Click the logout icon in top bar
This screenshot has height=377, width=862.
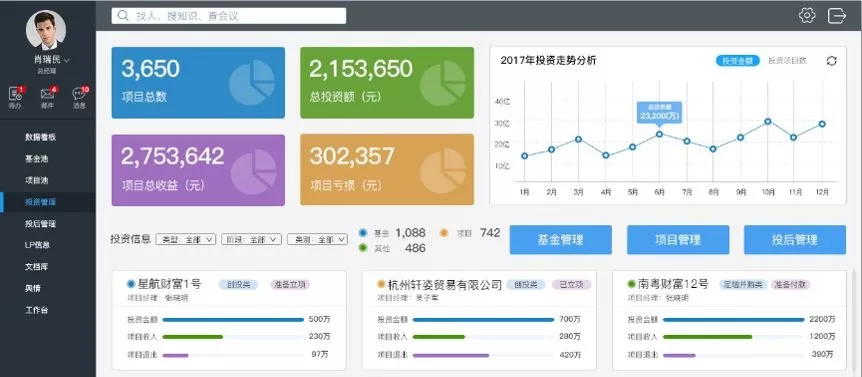click(836, 15)
